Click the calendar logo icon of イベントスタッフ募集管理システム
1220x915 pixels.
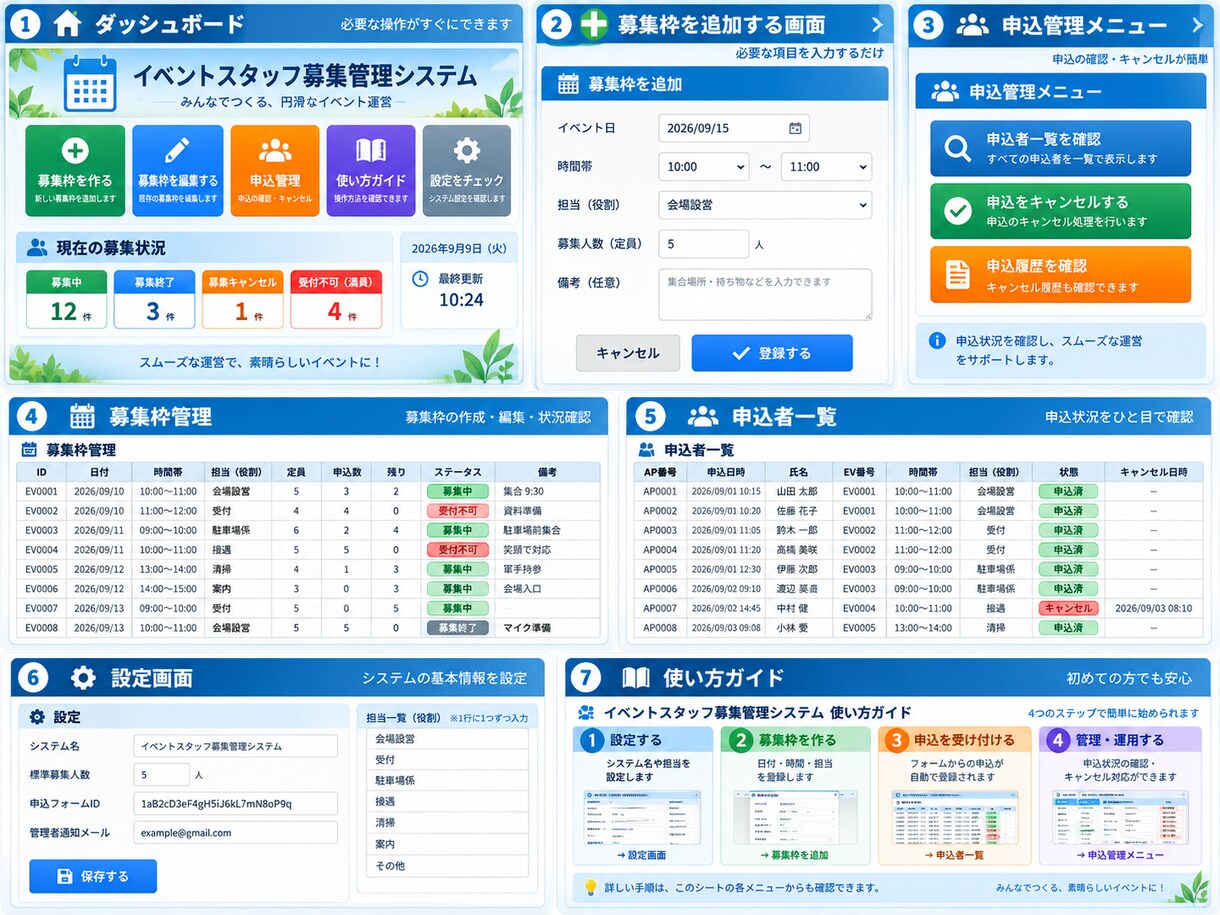tap(90, 83)
